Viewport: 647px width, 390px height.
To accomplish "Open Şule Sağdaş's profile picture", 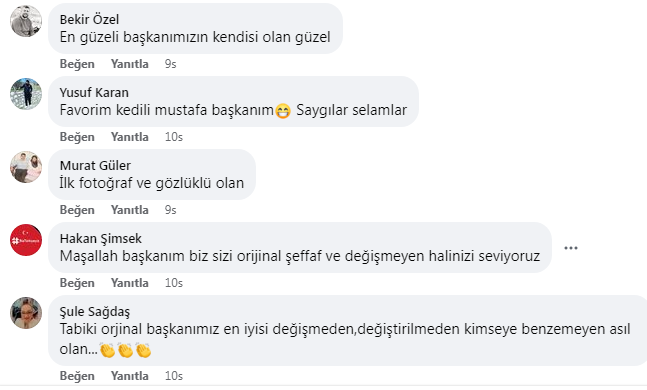I will pyautogui.click(x=26, y=313).
